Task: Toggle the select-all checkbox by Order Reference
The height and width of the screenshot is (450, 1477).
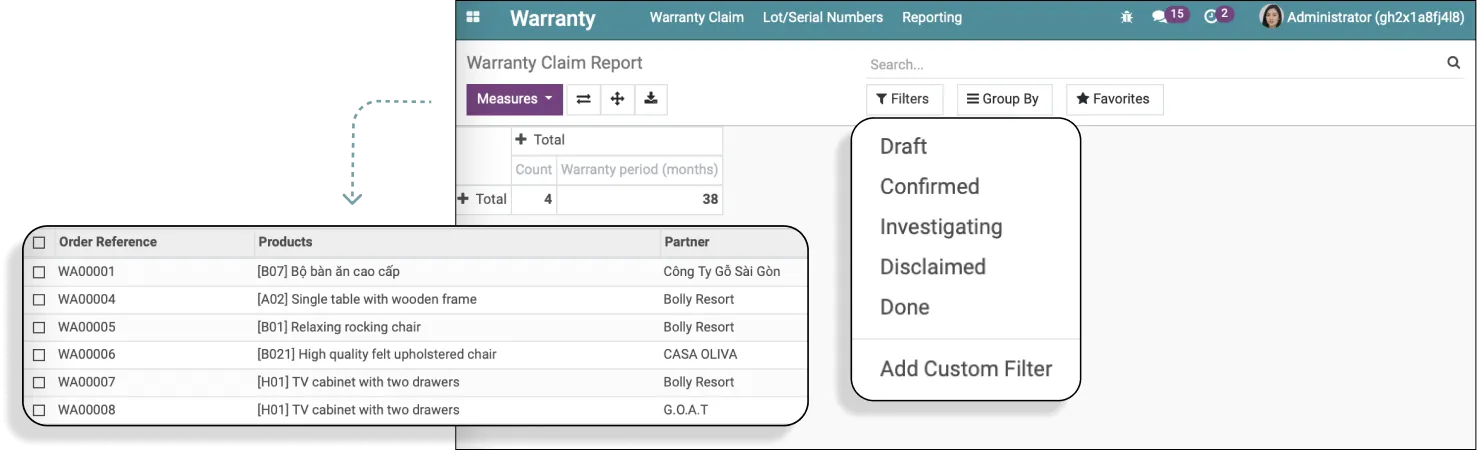Action: click(39, 242)
